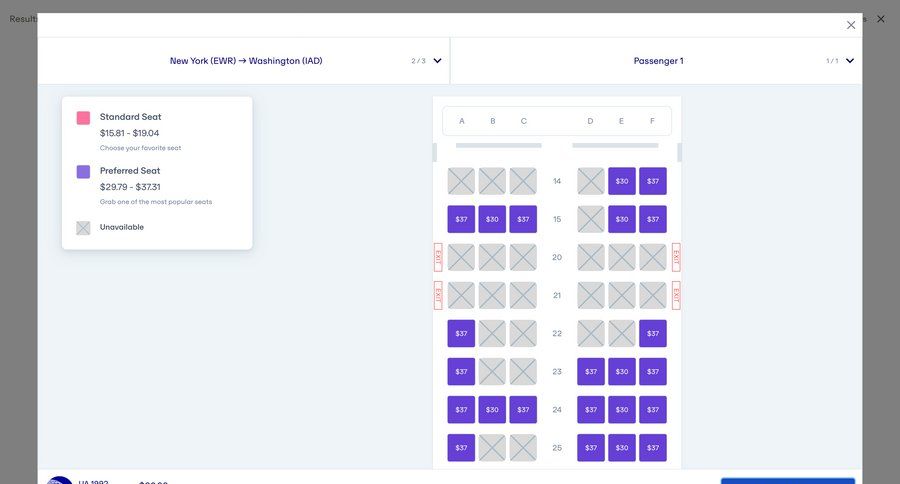Close the seat selection dialog

click(851, 25)
